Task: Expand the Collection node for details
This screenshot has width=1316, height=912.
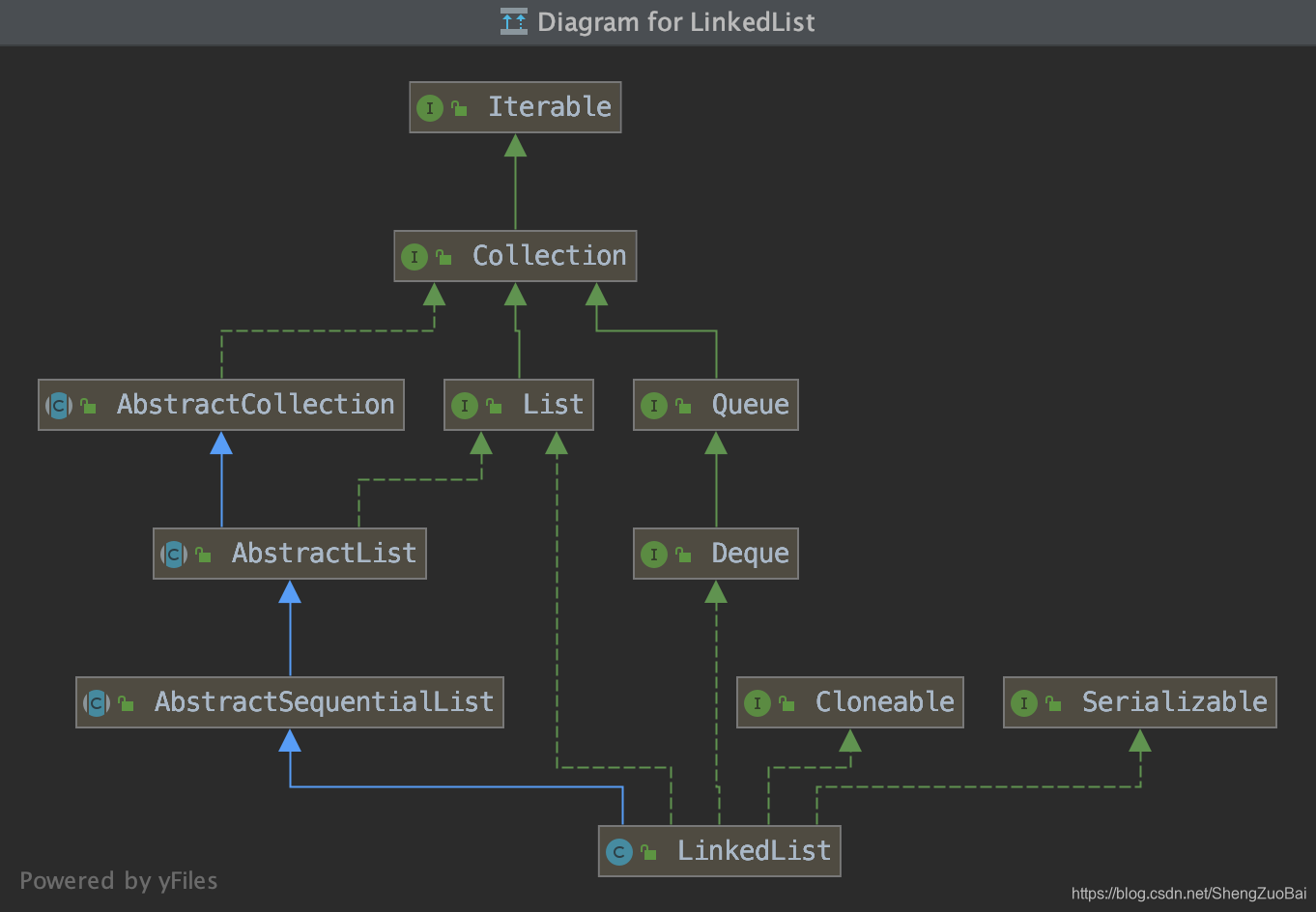Action: [x=443, y=256]
